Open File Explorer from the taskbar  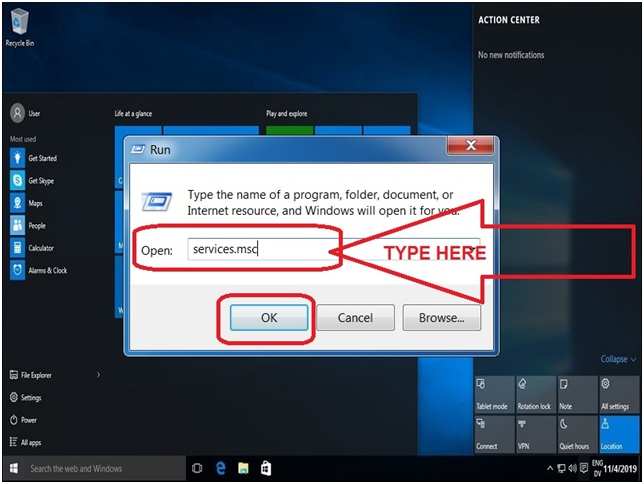(x=243, y=468)
